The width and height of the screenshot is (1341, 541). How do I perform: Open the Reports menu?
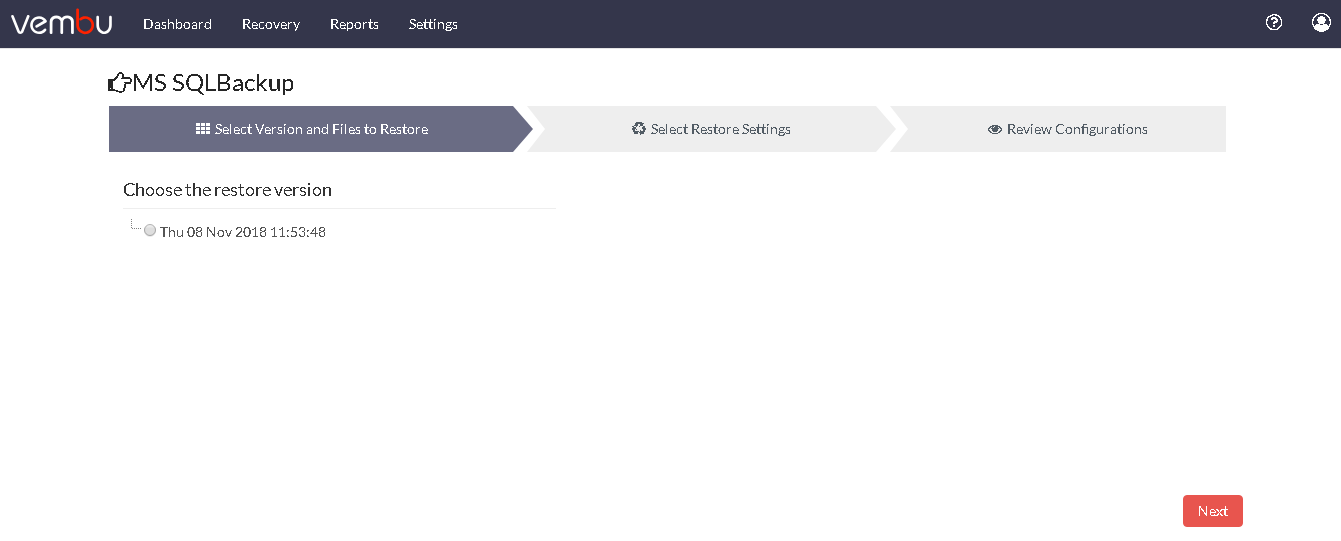(x=354, y=24)
